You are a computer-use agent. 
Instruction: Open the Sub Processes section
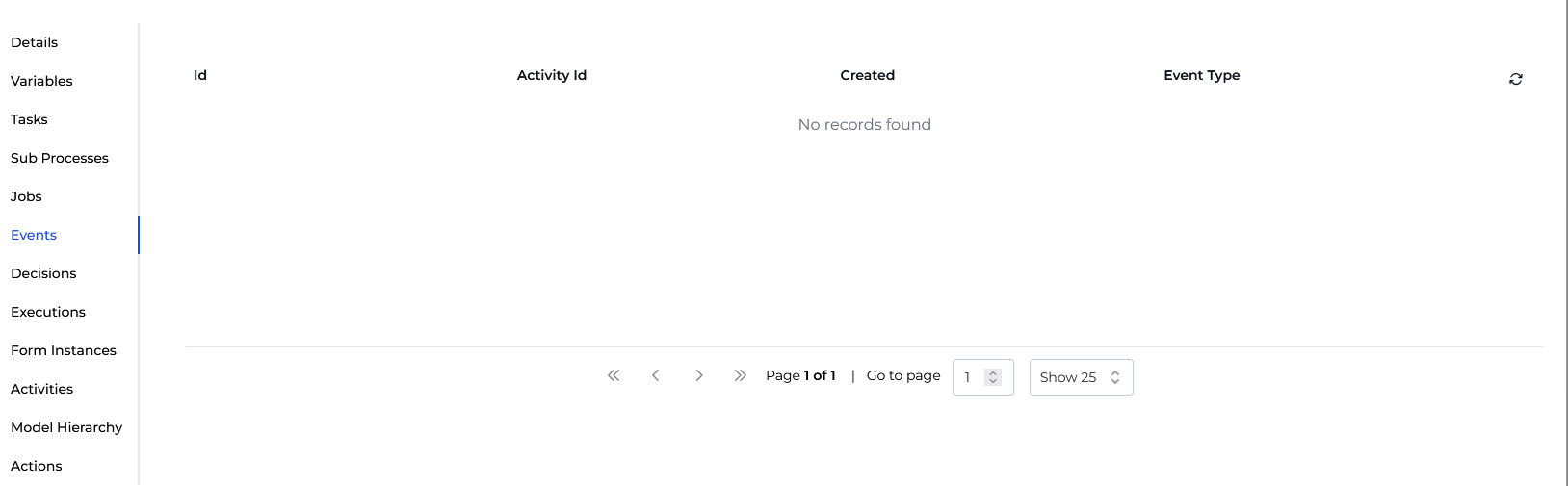[x=60, y=158]
